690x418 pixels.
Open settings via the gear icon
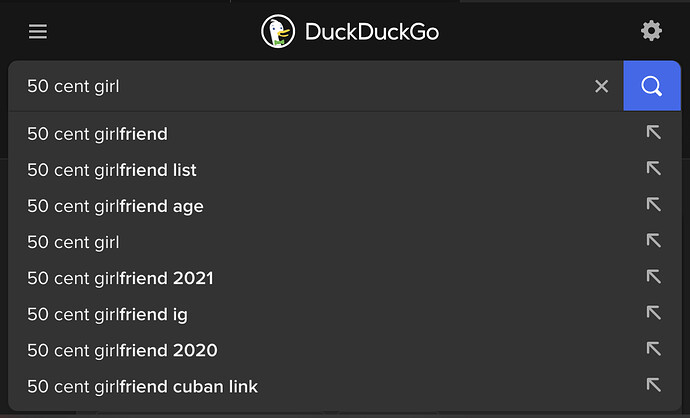coord(651,31)
